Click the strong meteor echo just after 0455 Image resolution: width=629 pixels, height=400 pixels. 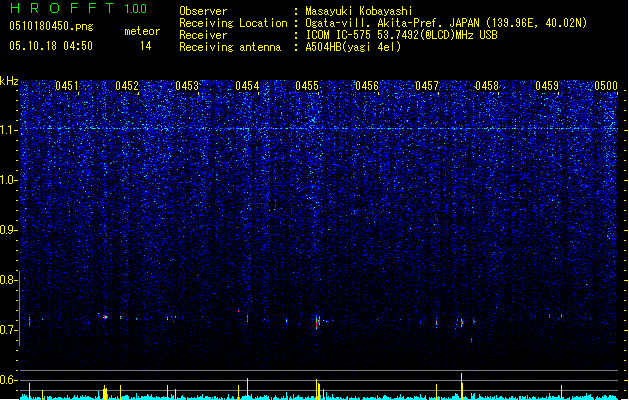coord(318,321)
